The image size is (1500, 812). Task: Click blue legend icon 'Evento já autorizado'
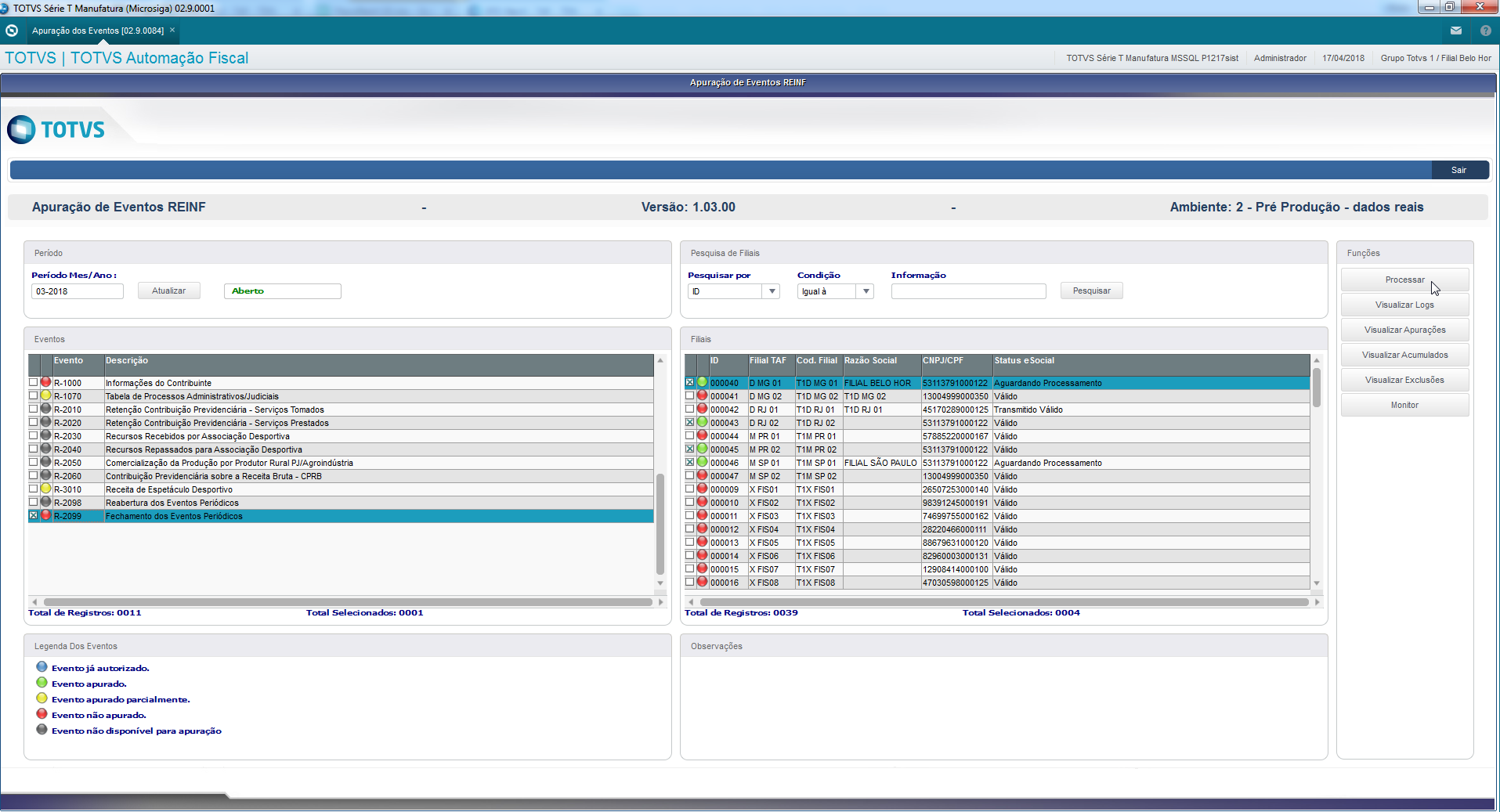point(42,667)
